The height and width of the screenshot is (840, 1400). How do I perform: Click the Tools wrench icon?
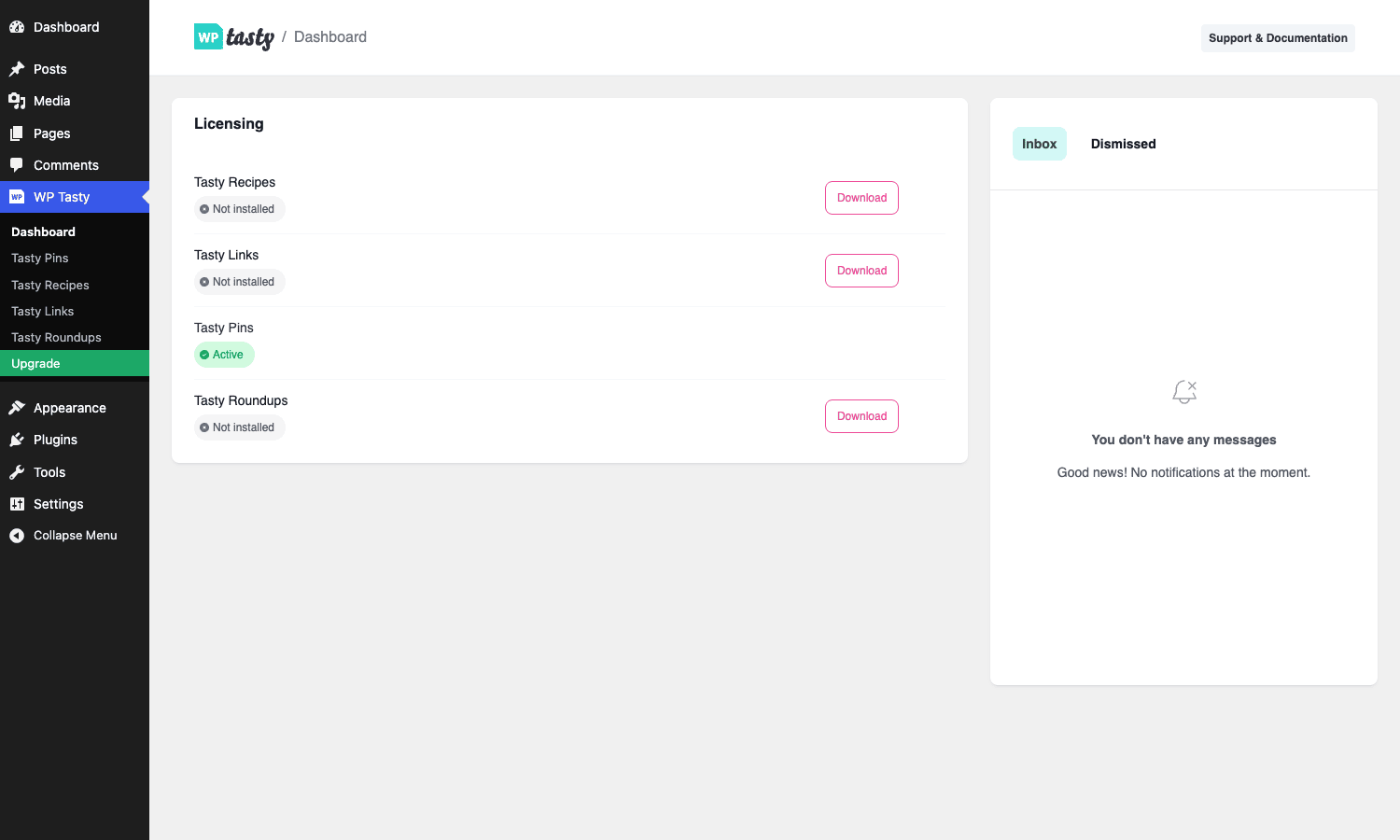[17, 472]
